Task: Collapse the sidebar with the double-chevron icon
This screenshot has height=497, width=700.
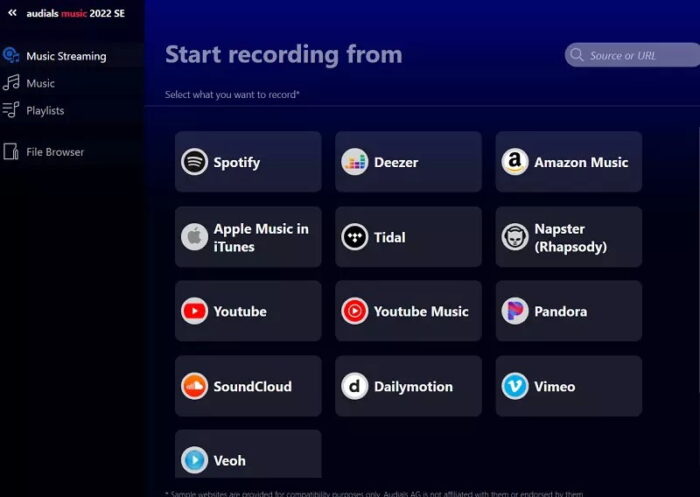Action: coord(12,13)
